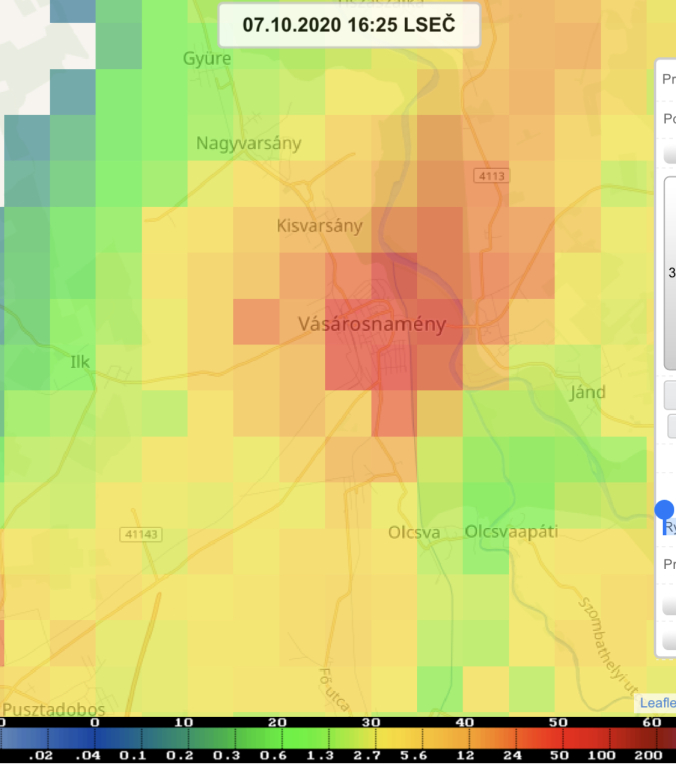Viewport: 676px width, 768px height.
Task: Click the Olcsva place label
Action: (414, 532)
